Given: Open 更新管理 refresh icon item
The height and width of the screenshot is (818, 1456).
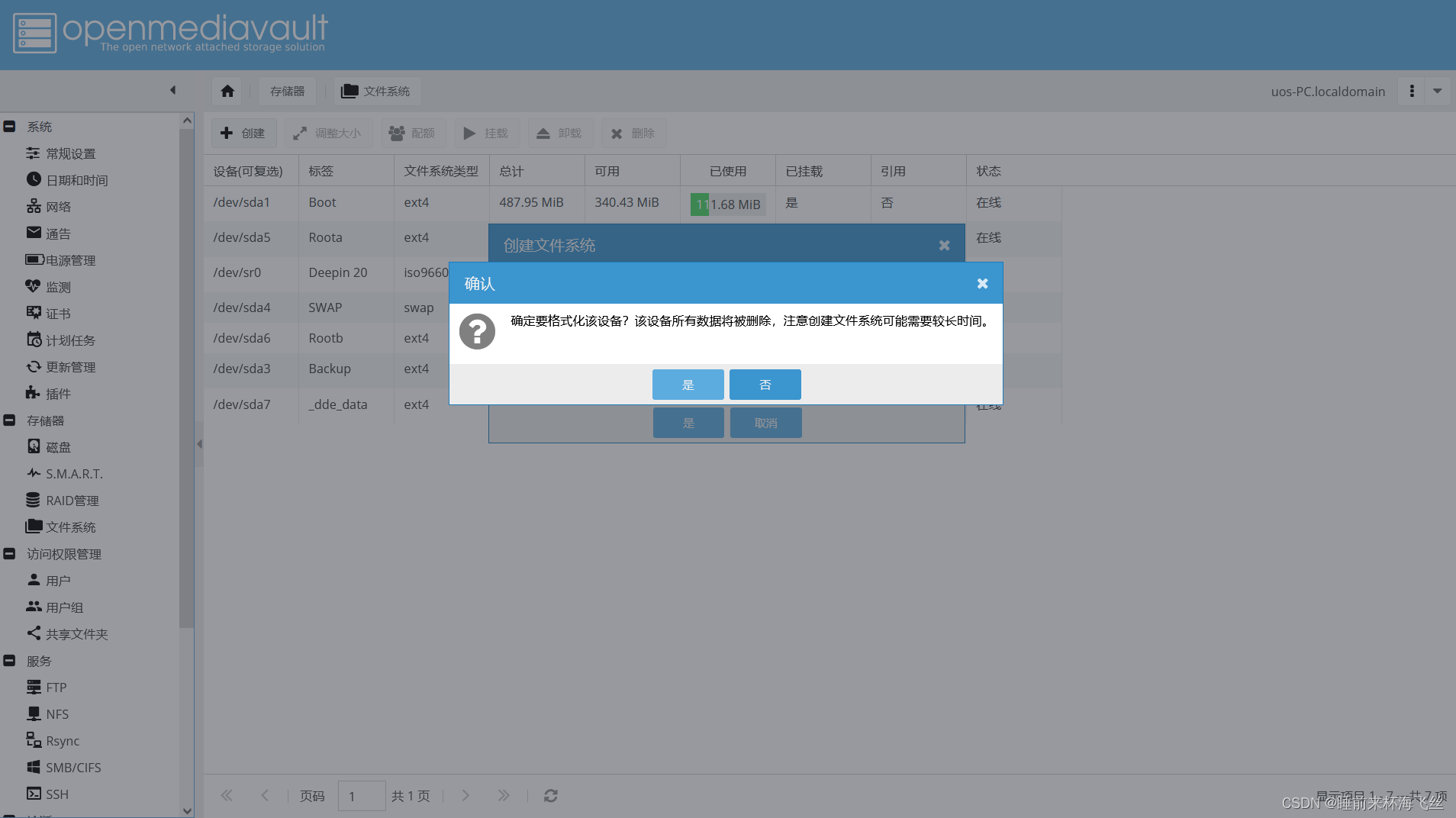Looking at the screenshot, I should coord(61,367).
